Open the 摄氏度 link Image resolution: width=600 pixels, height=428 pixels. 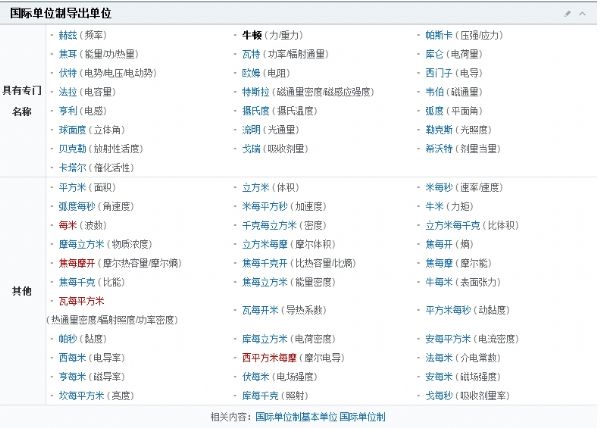256,111
